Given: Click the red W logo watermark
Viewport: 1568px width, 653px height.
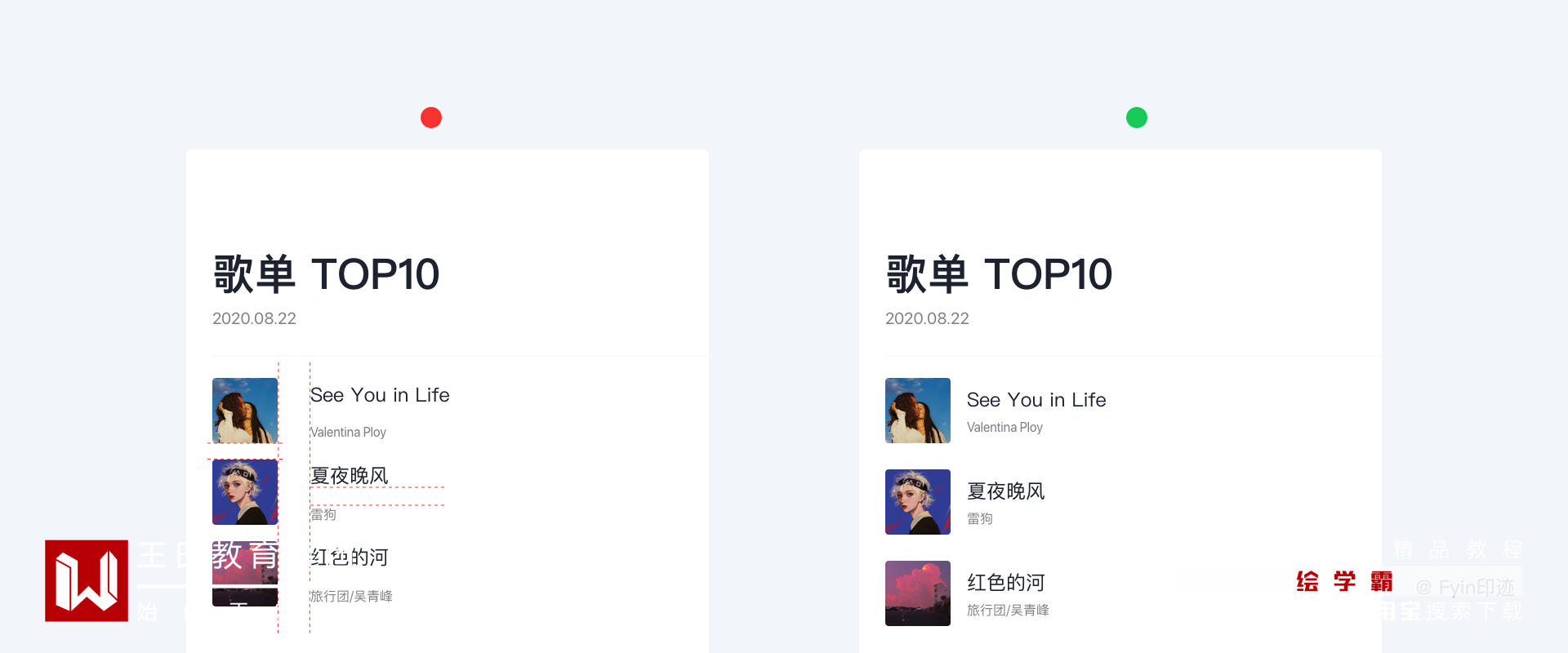Looking at the screenshot, I should click(87, 580).
